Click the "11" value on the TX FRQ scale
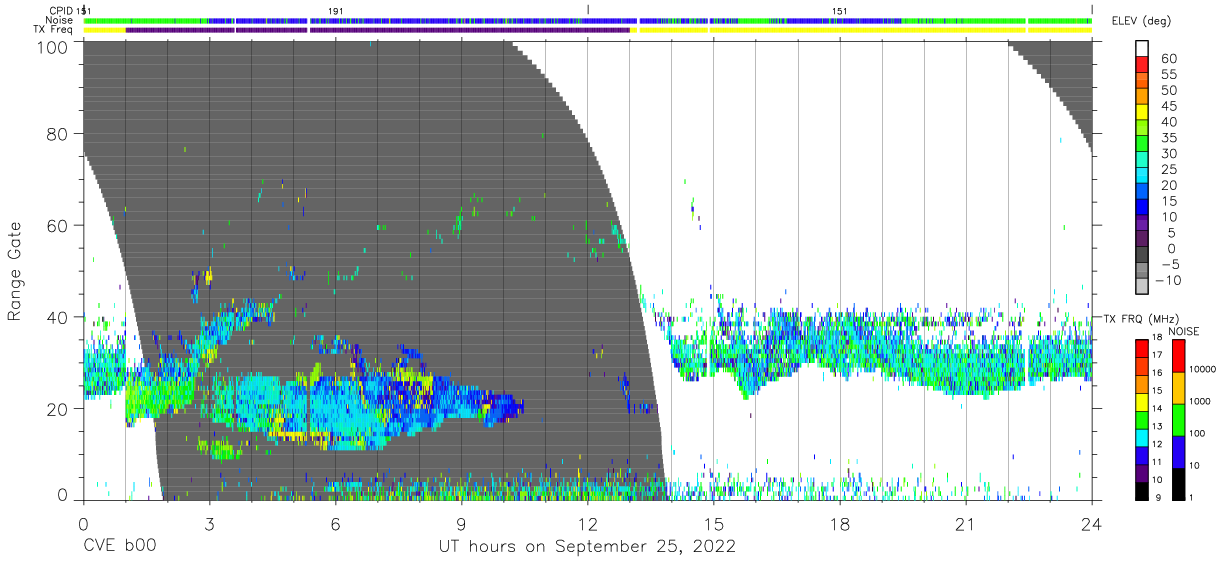 coord(1157,462)
